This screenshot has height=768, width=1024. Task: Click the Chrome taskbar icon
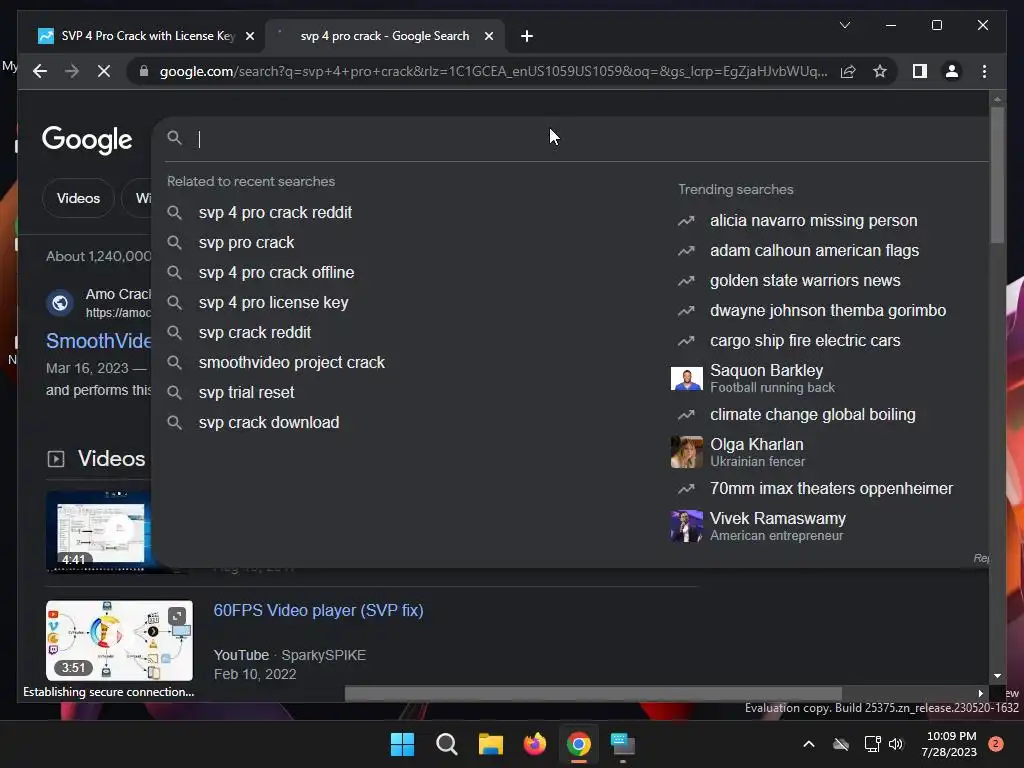[579, 744]
